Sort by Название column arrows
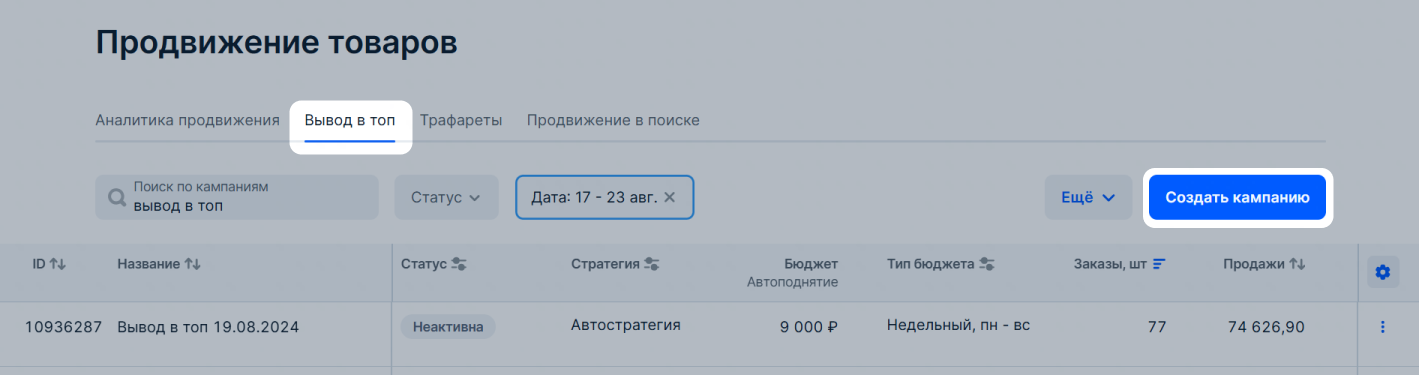This screenshot has height=375, width=1421. (193, 264)
